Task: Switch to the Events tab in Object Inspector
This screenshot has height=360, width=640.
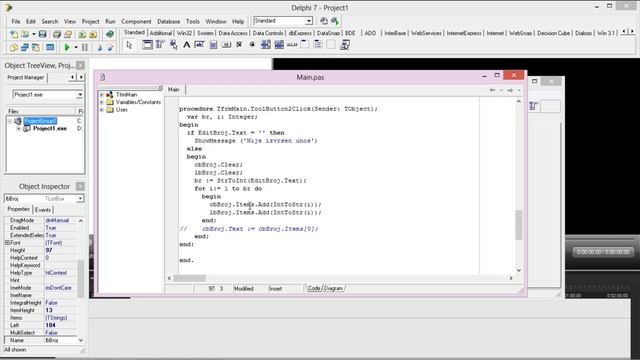Action: [x=43, y=210]
